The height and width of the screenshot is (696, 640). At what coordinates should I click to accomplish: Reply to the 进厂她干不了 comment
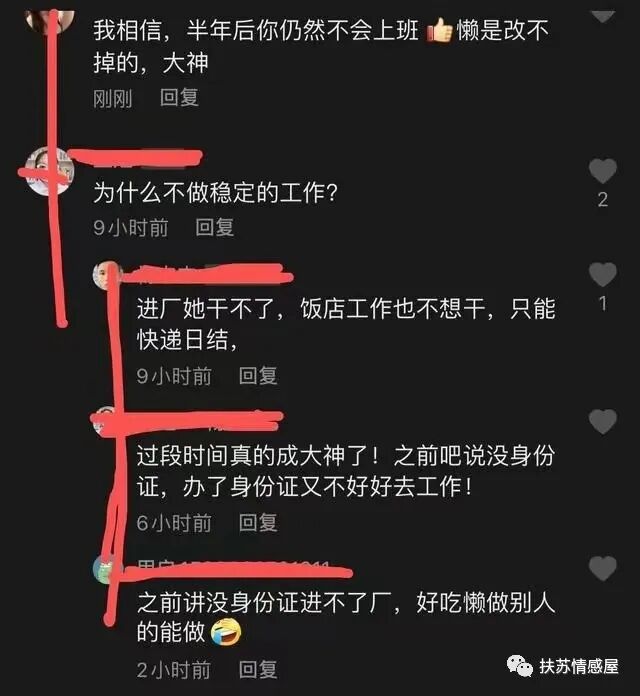pyautogui.click(x=258, y=376)
